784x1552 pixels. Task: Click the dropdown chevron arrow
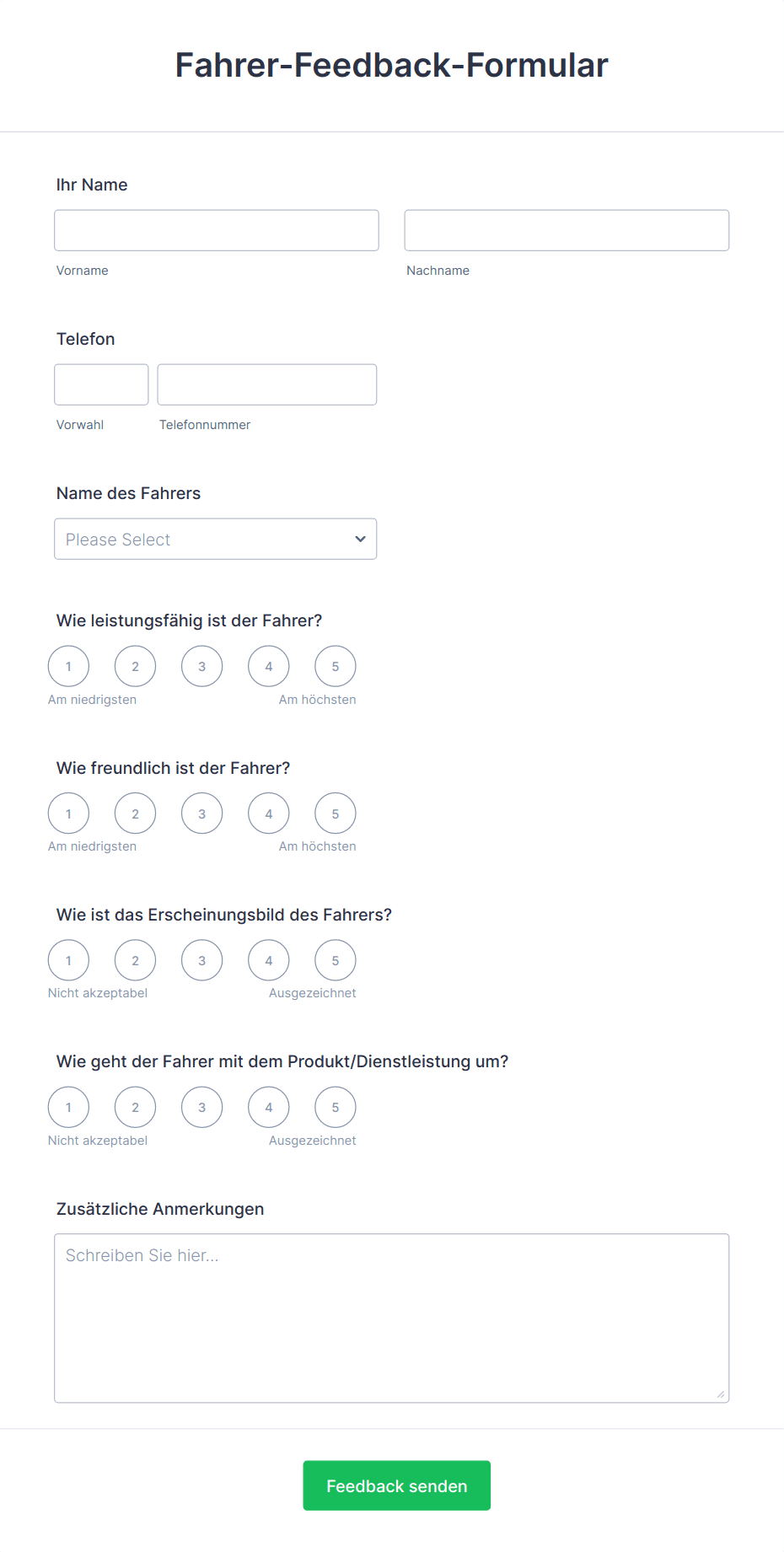(x=360, y=539)
